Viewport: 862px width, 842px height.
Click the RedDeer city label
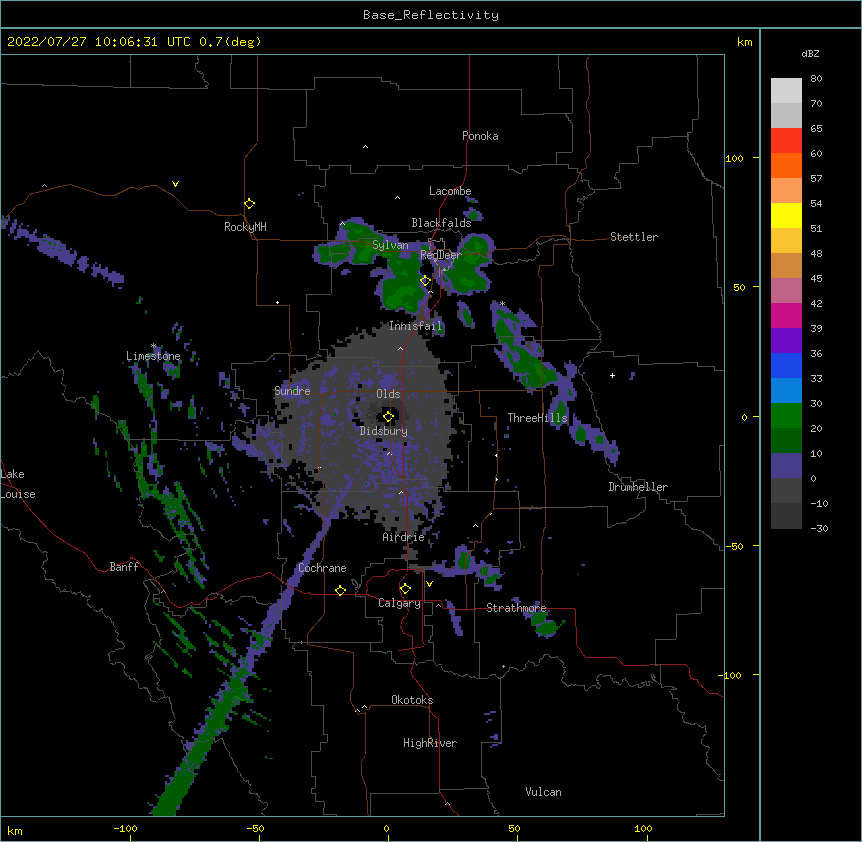coord(441,255)
